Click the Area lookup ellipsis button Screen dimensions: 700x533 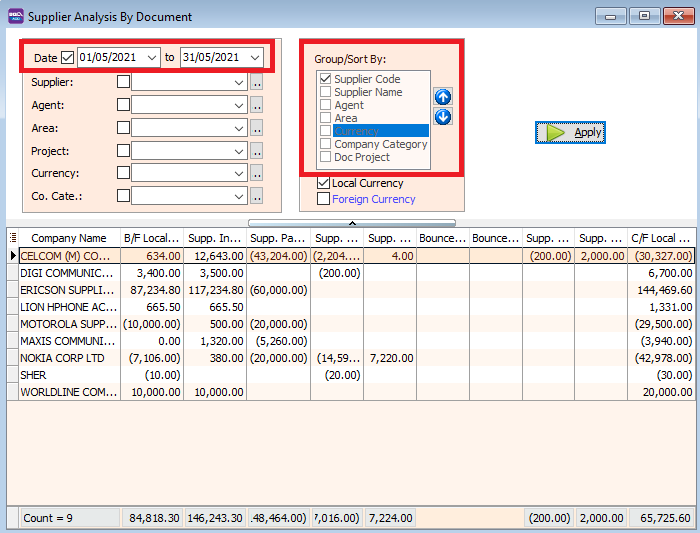257,128
